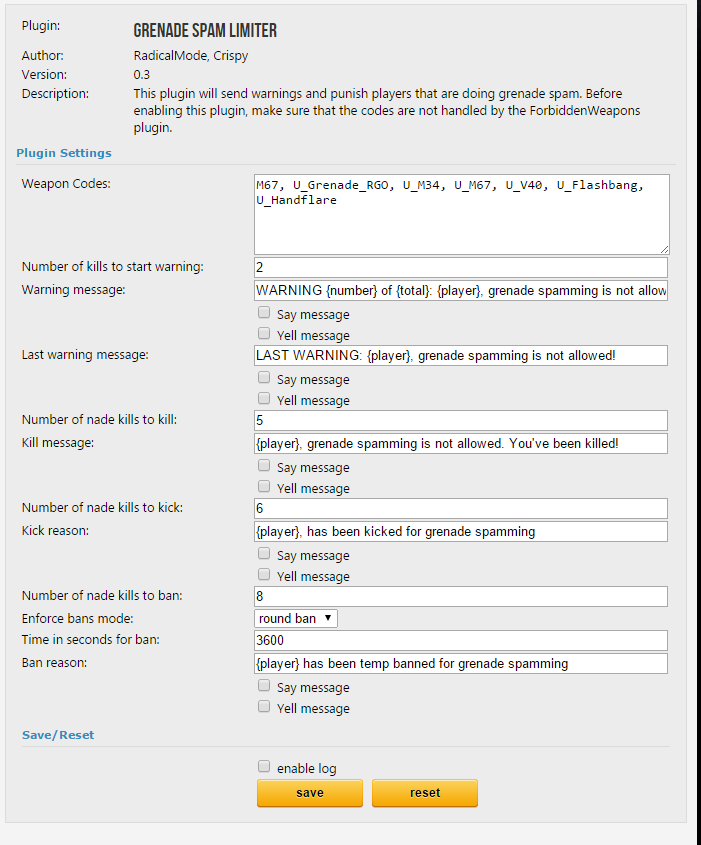Check Say message under Last warning message
Screen dimensions: 701x845
click(x=264, y=379)
